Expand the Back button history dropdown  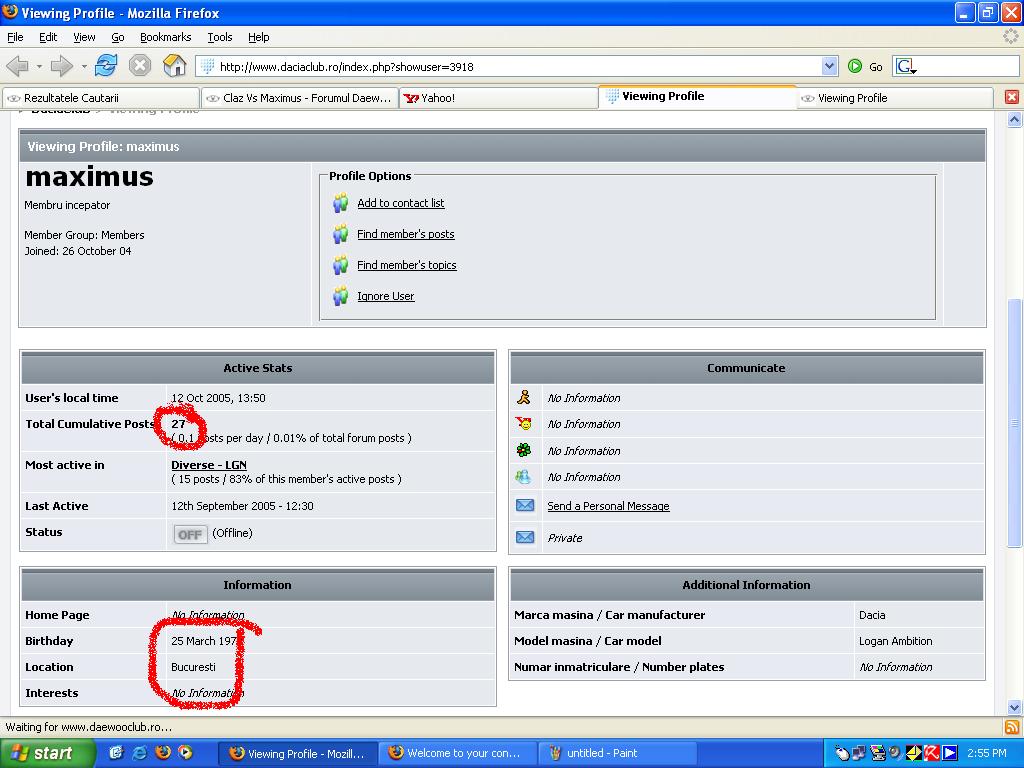(x=39, y=67)
